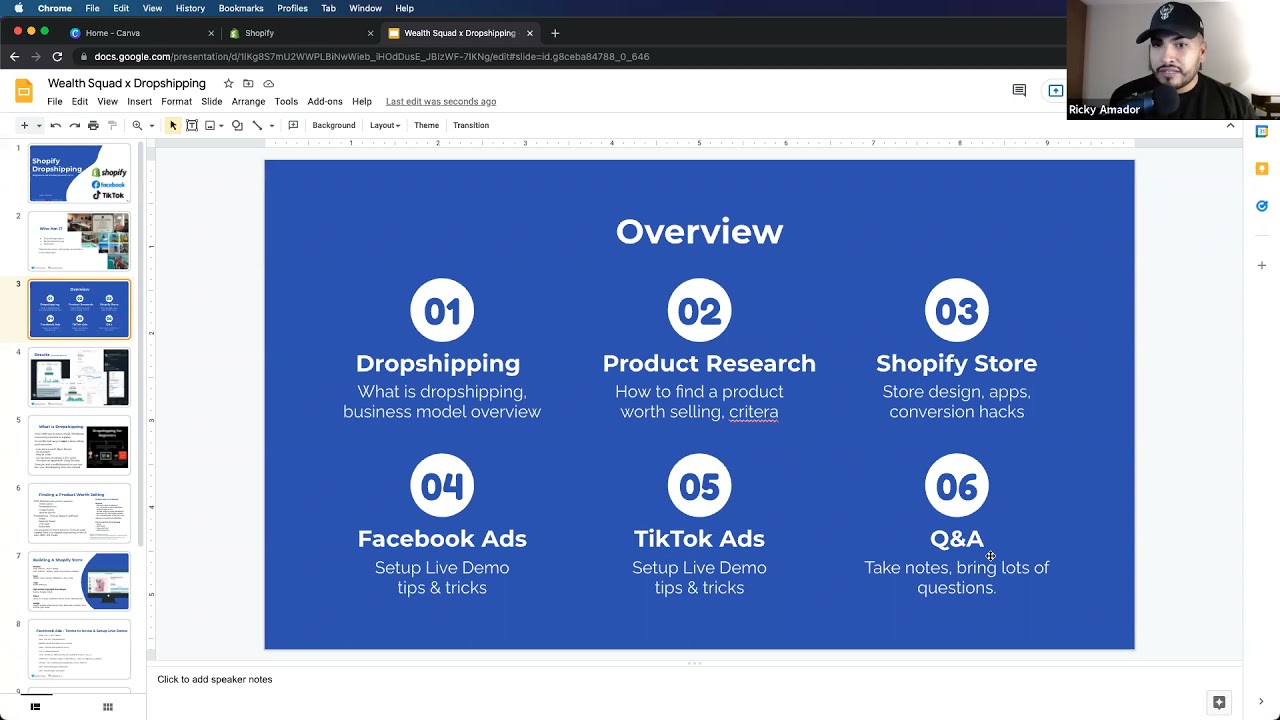Reload the page in Chrome
The width and height of the screenshot is (1280, 720).
coord(57,57)
